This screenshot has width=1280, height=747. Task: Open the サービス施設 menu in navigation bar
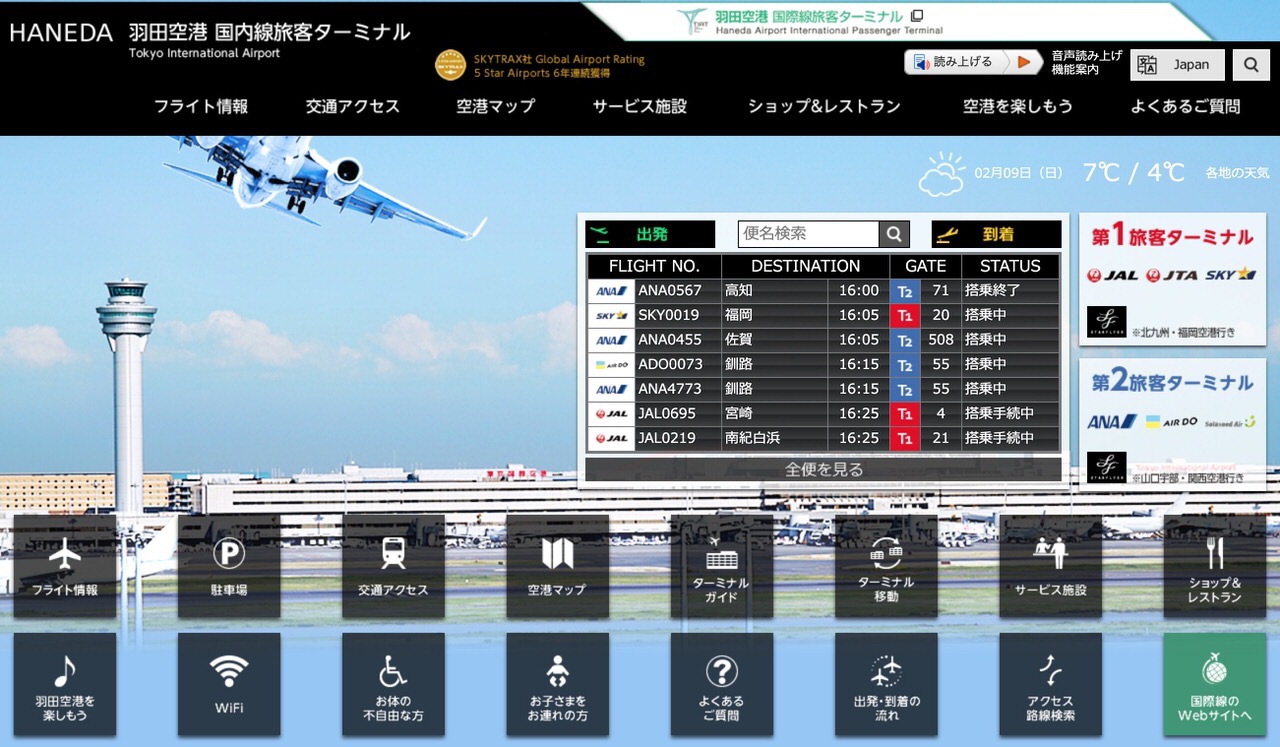coord(640,106)
